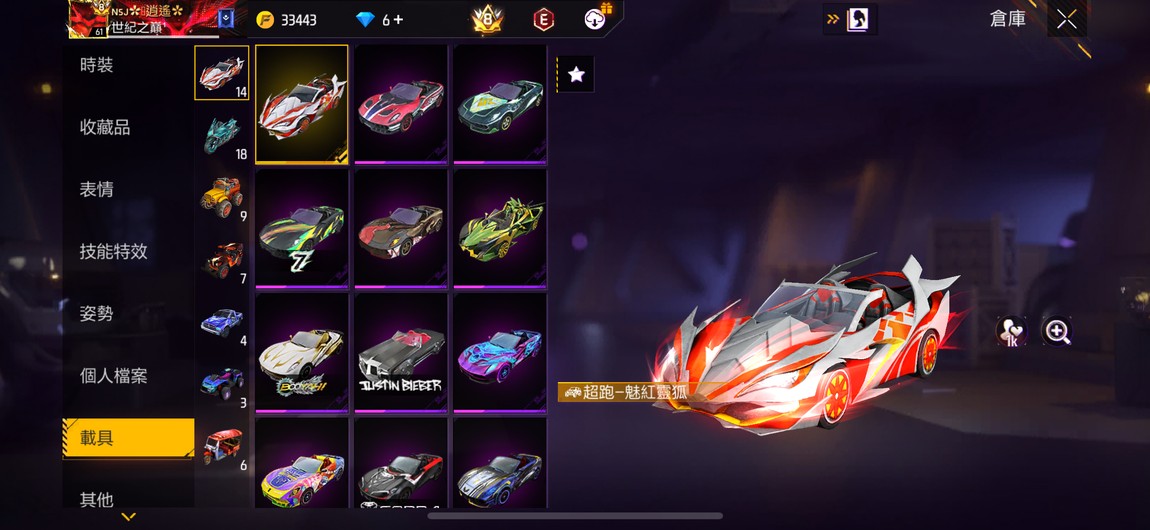This screenshot has width=1150, height=530.
Task: Open the 時裝 tab
Action: click(96, 65)
